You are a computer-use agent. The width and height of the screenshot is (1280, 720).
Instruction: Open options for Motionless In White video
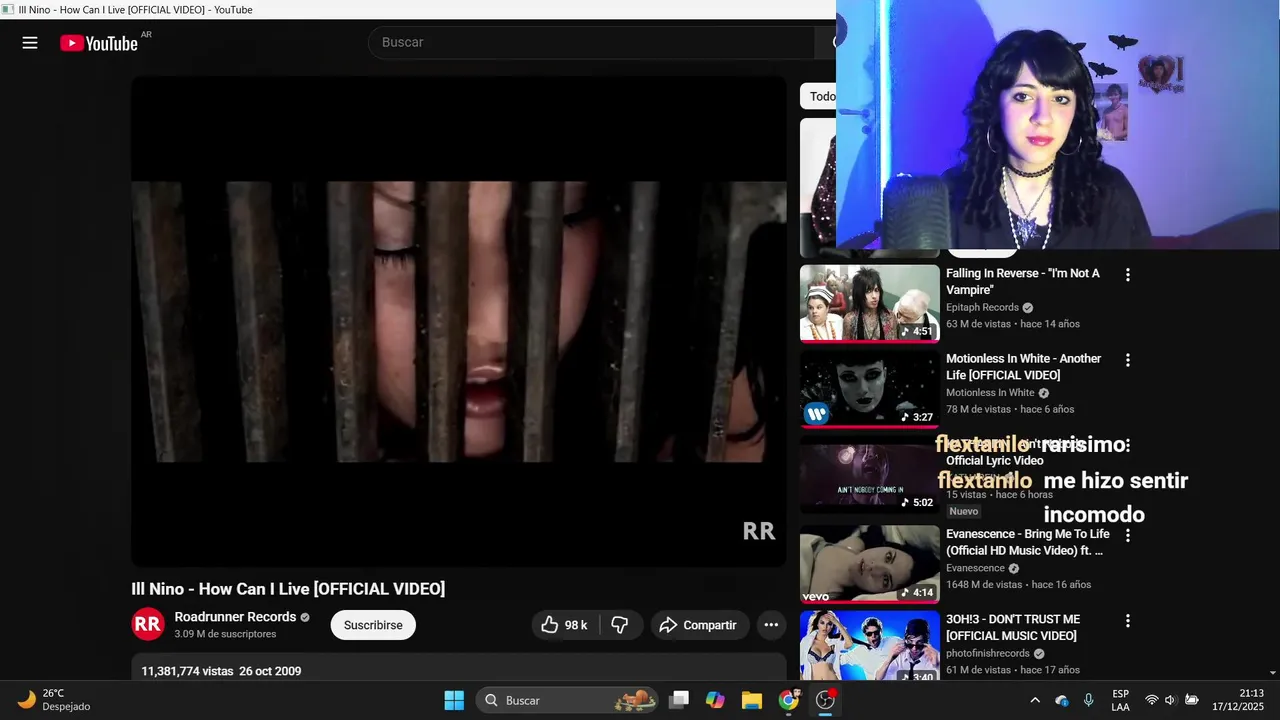[x=1128, y=360]
